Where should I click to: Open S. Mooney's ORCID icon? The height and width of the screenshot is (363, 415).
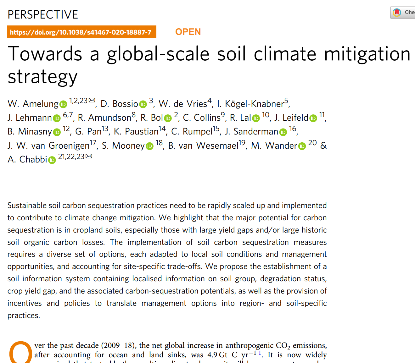(x=150, y=146)
